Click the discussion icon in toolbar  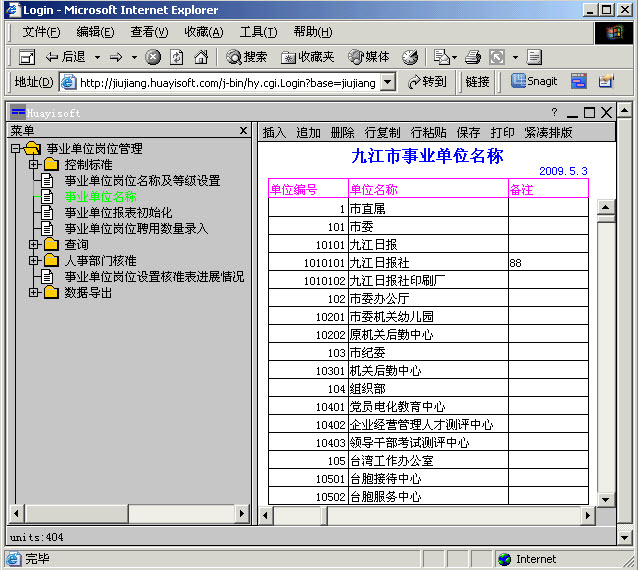(x=534, y=57)
